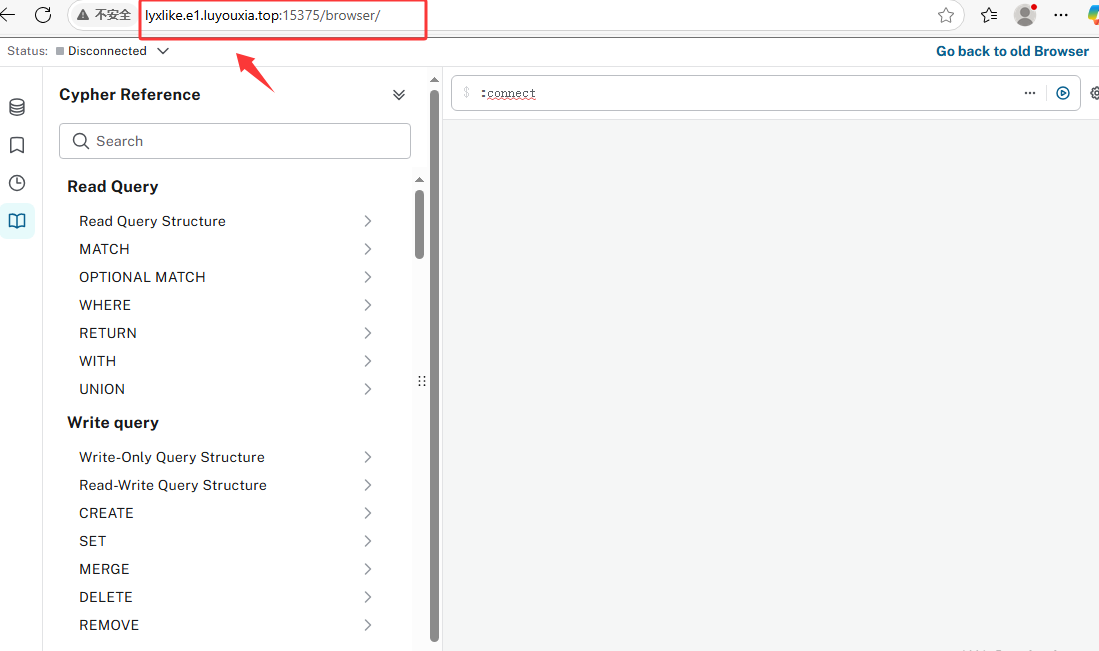Bookmark this page with the star icon
This screenshot has height=651, width=1099.
(x=946, y=15)
